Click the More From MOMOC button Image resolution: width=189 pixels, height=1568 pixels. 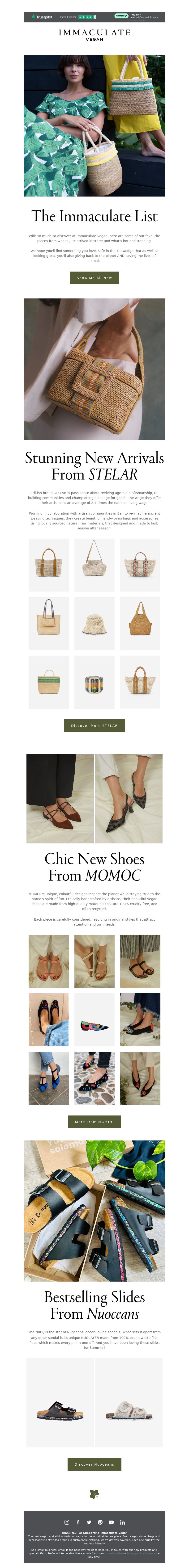tap(94, 1121)
